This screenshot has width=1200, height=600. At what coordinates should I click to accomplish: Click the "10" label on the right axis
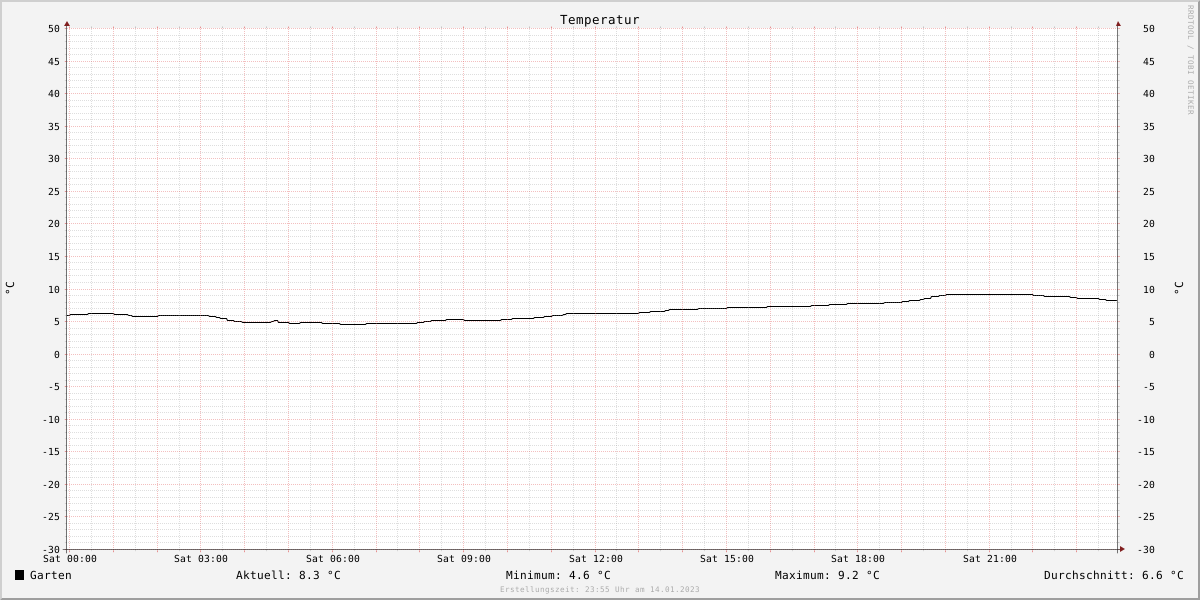1149,289
